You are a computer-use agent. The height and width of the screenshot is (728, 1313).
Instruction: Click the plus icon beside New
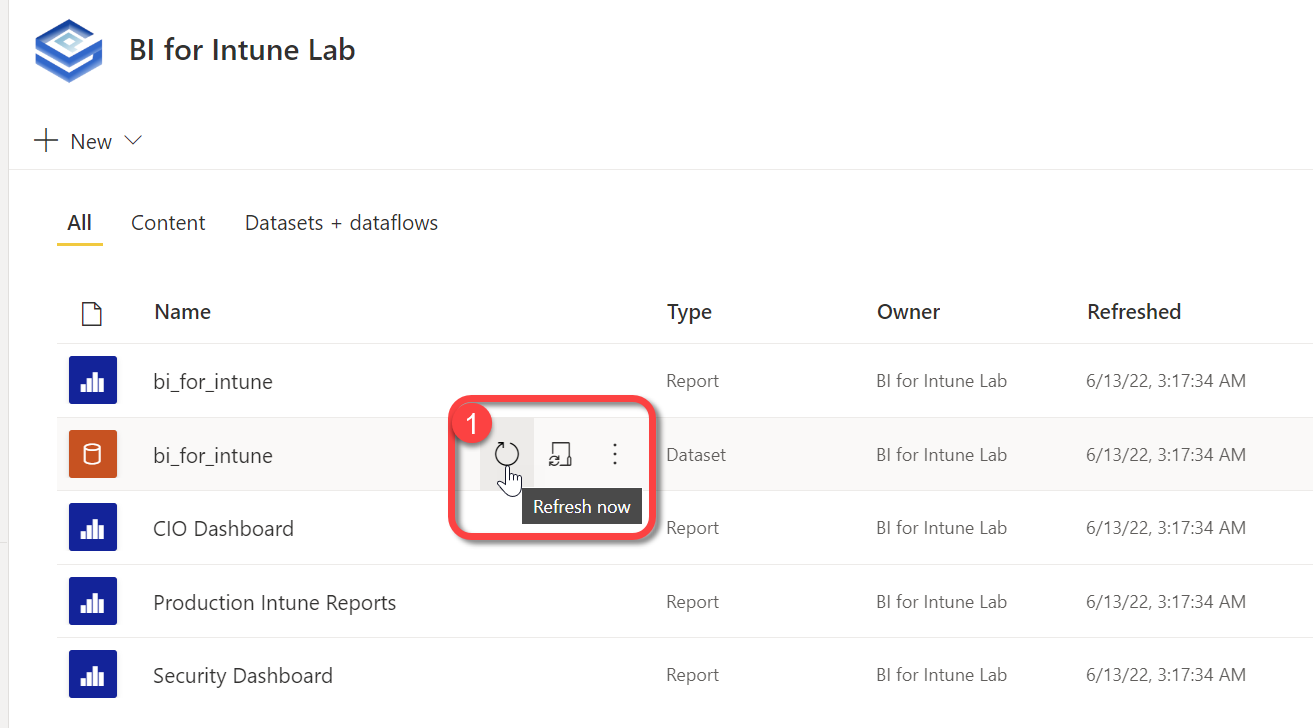pyautogui.click(x=46, y=141)
